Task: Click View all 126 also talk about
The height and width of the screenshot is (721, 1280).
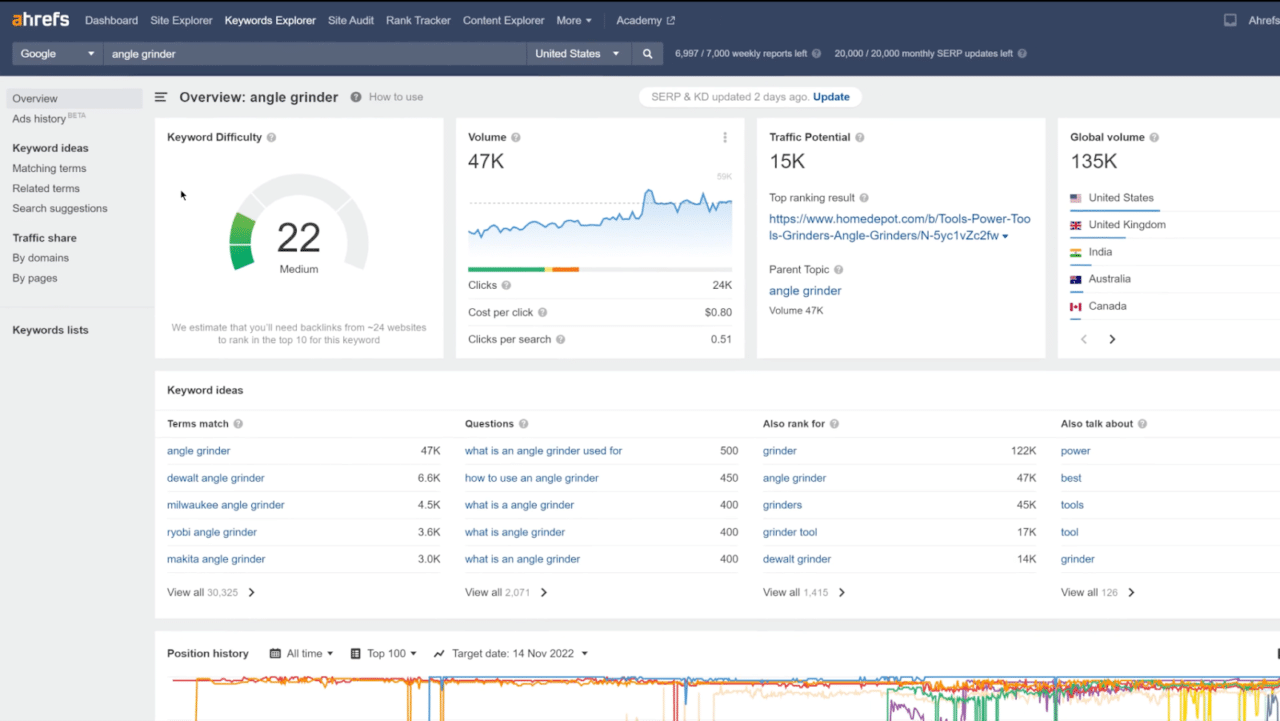Action: click(1098, 592)
